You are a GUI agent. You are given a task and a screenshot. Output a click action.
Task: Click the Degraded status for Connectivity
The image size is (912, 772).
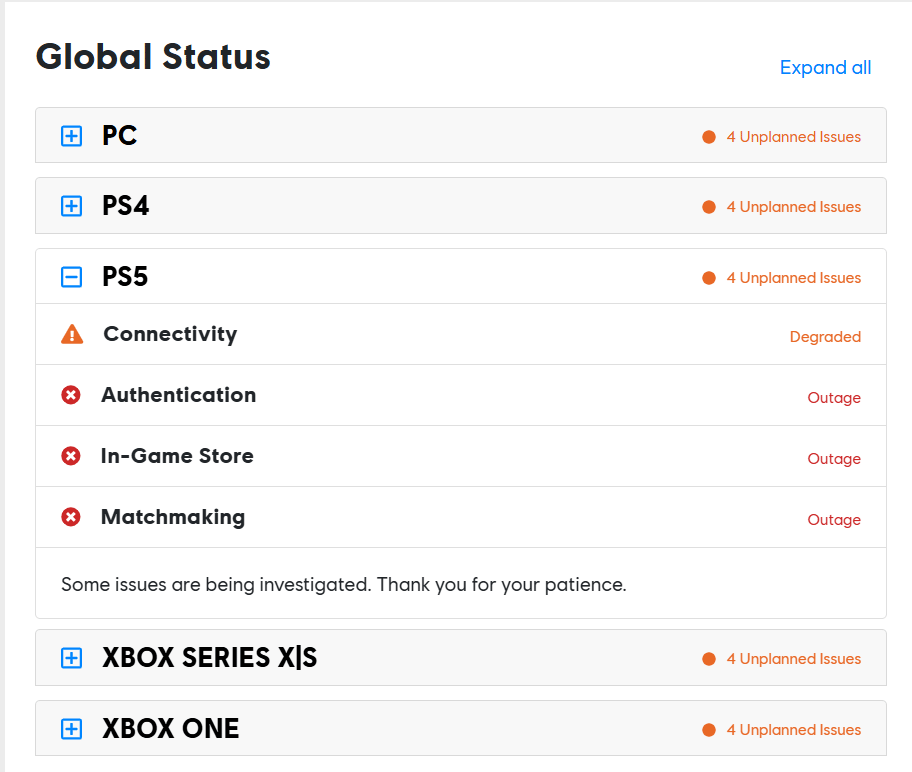(x=825, y=337)
